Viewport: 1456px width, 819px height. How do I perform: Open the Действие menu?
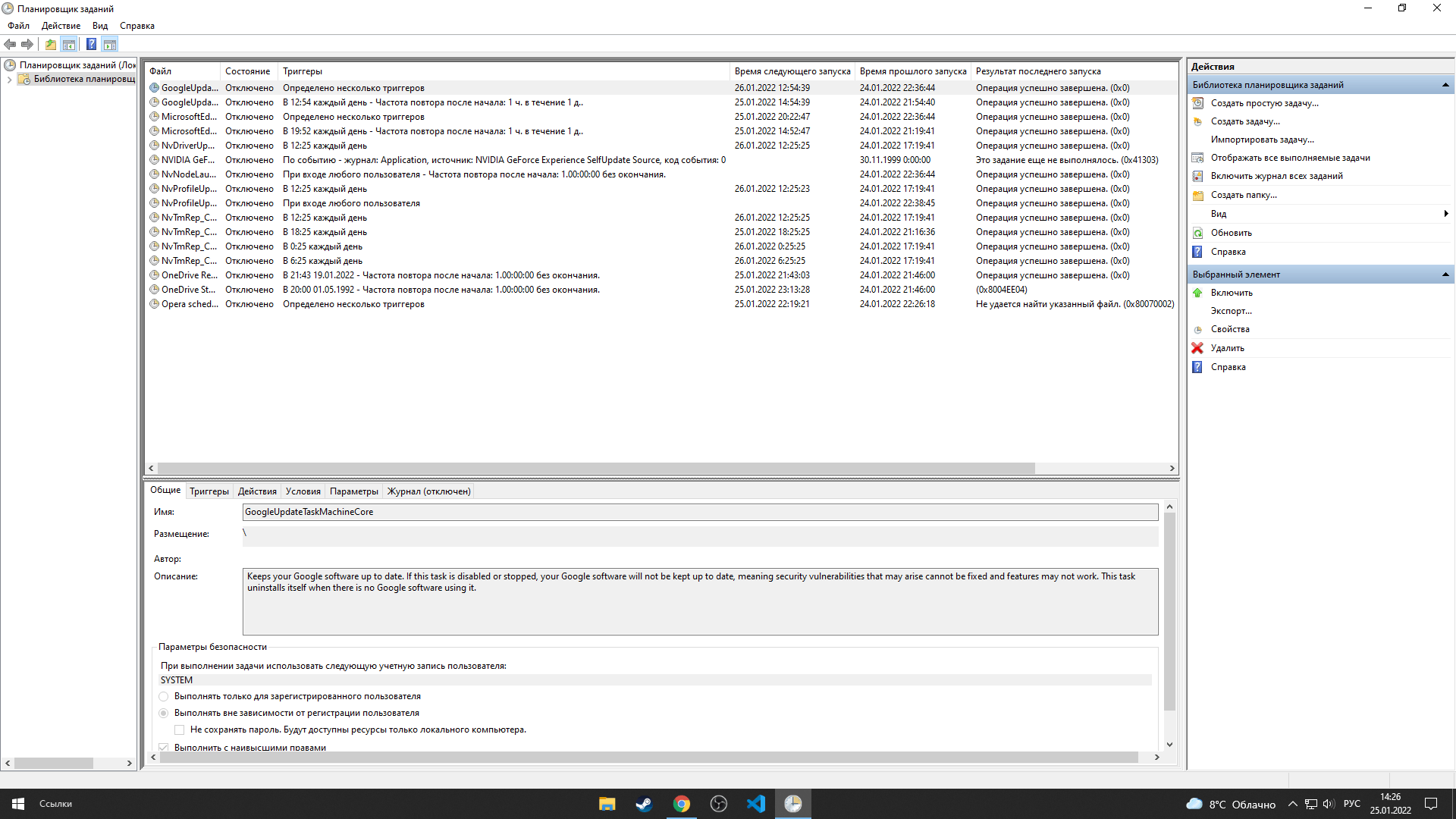(61, 26)
